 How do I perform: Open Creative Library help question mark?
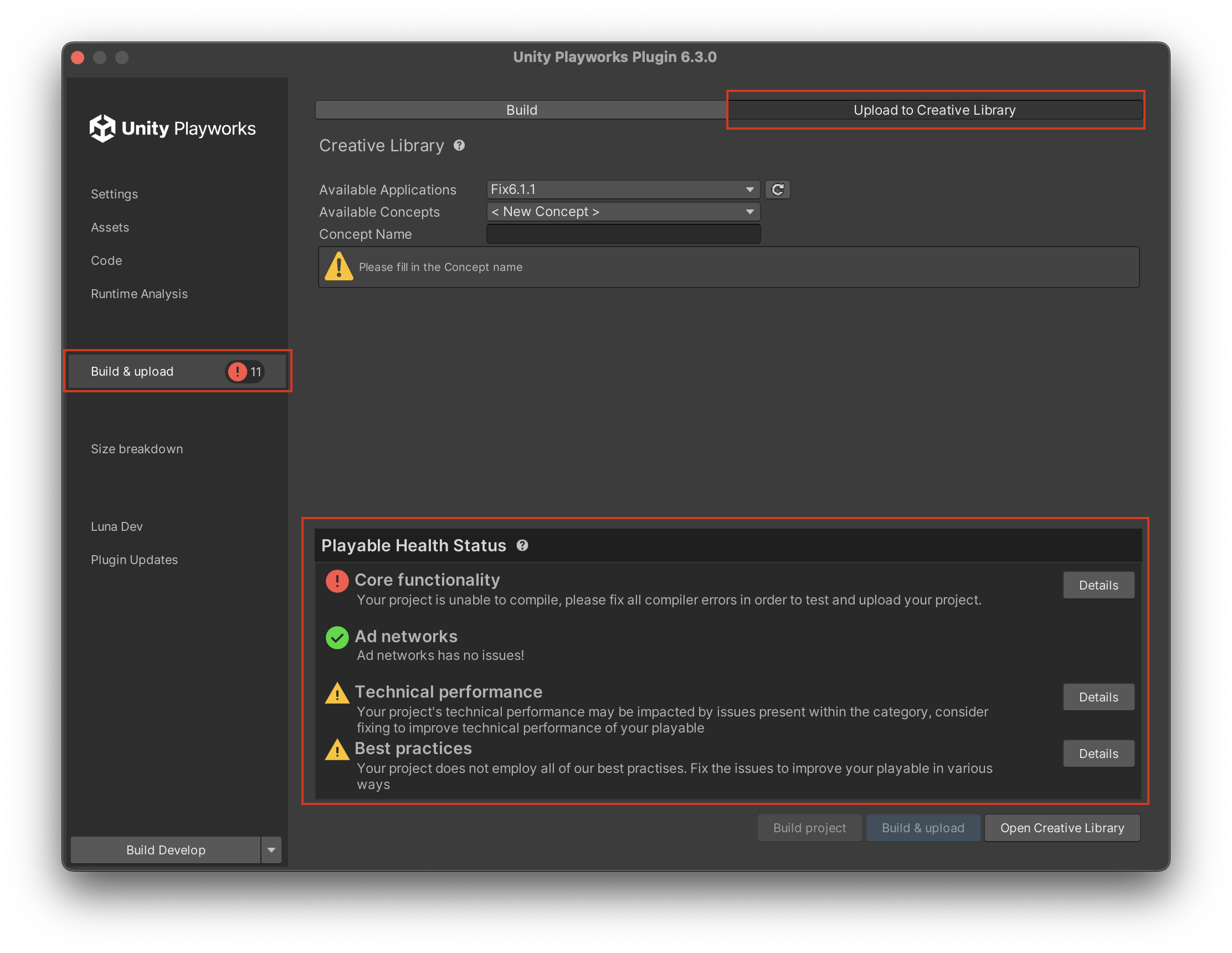[x=459, y=146]
